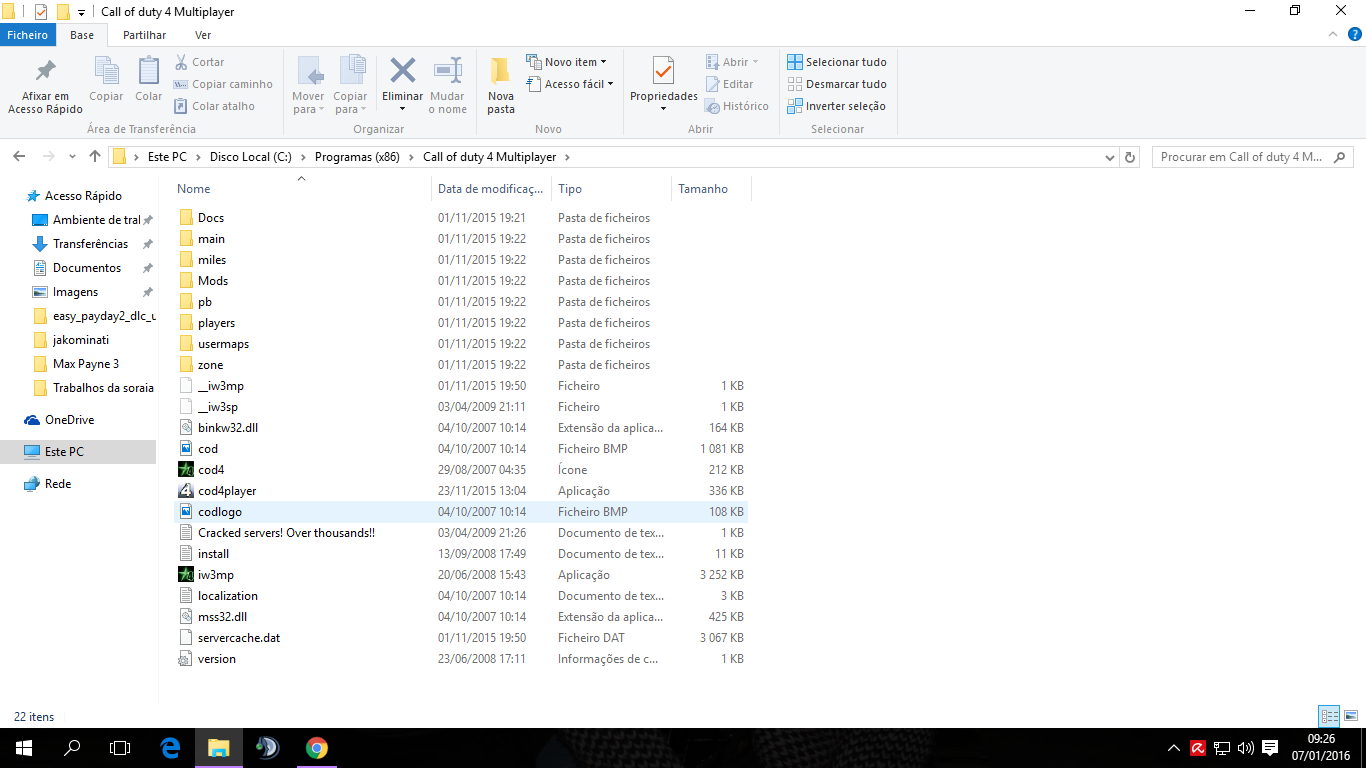Click the Afixar em Acesso Rápido pin icon

(45, 71)
